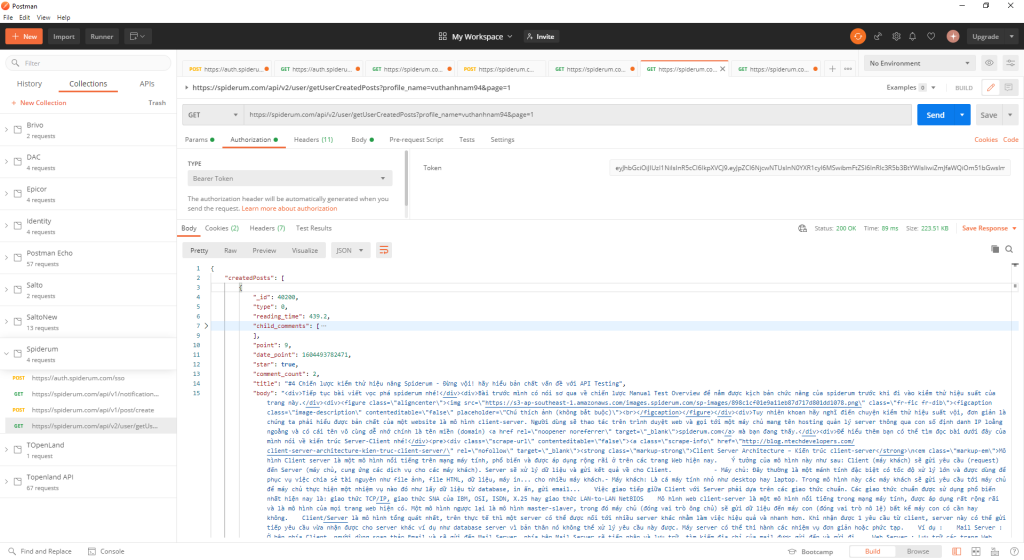Click the two pane layout icon
The height and width of the screenshot is (560, 1024).
pos(976,552)
